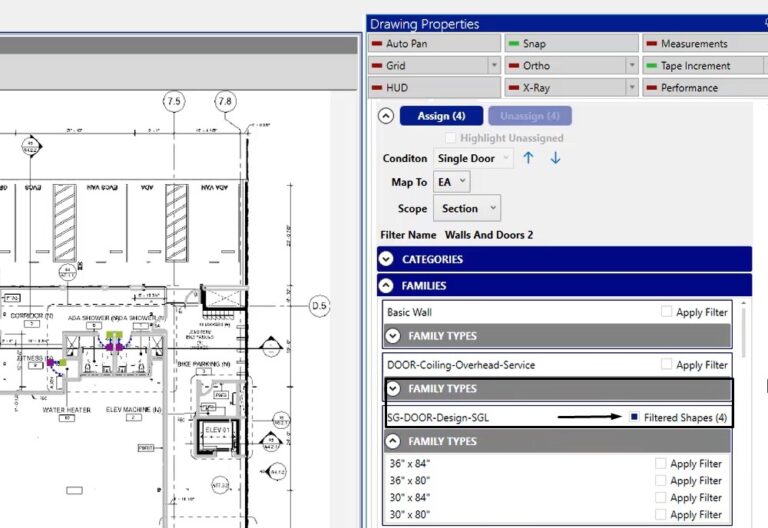768x528 pixels.
Task: Open the Condition dropdown showing Single Door
Action: click(x=473, y=158)
